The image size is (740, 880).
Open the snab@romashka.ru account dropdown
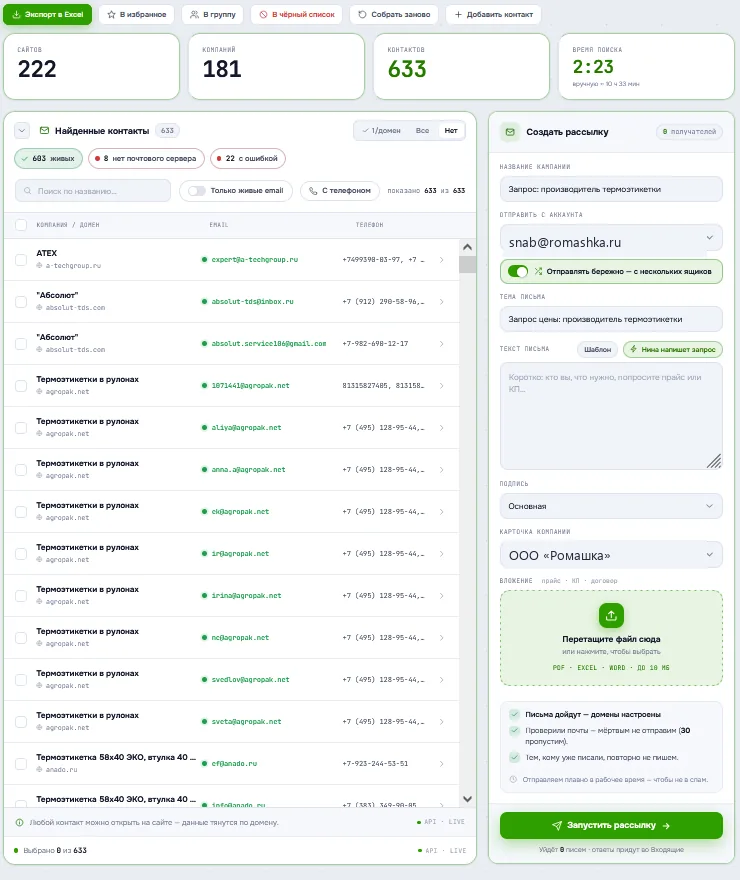point(611,239)
